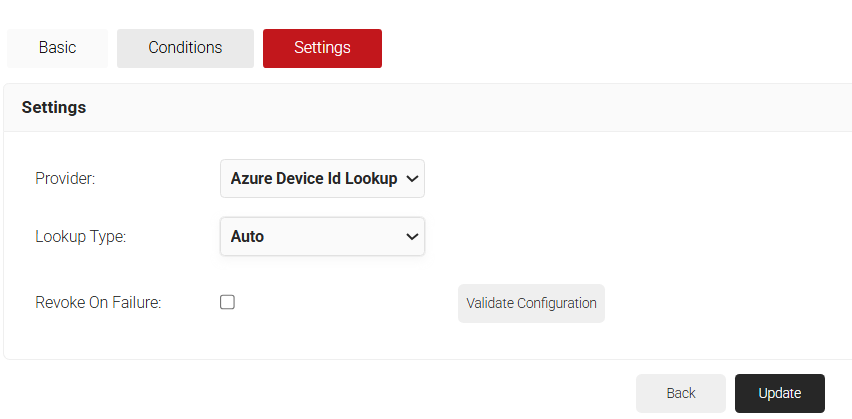
Task: Switch to the Basic tab
Action: tap(57, 48)
